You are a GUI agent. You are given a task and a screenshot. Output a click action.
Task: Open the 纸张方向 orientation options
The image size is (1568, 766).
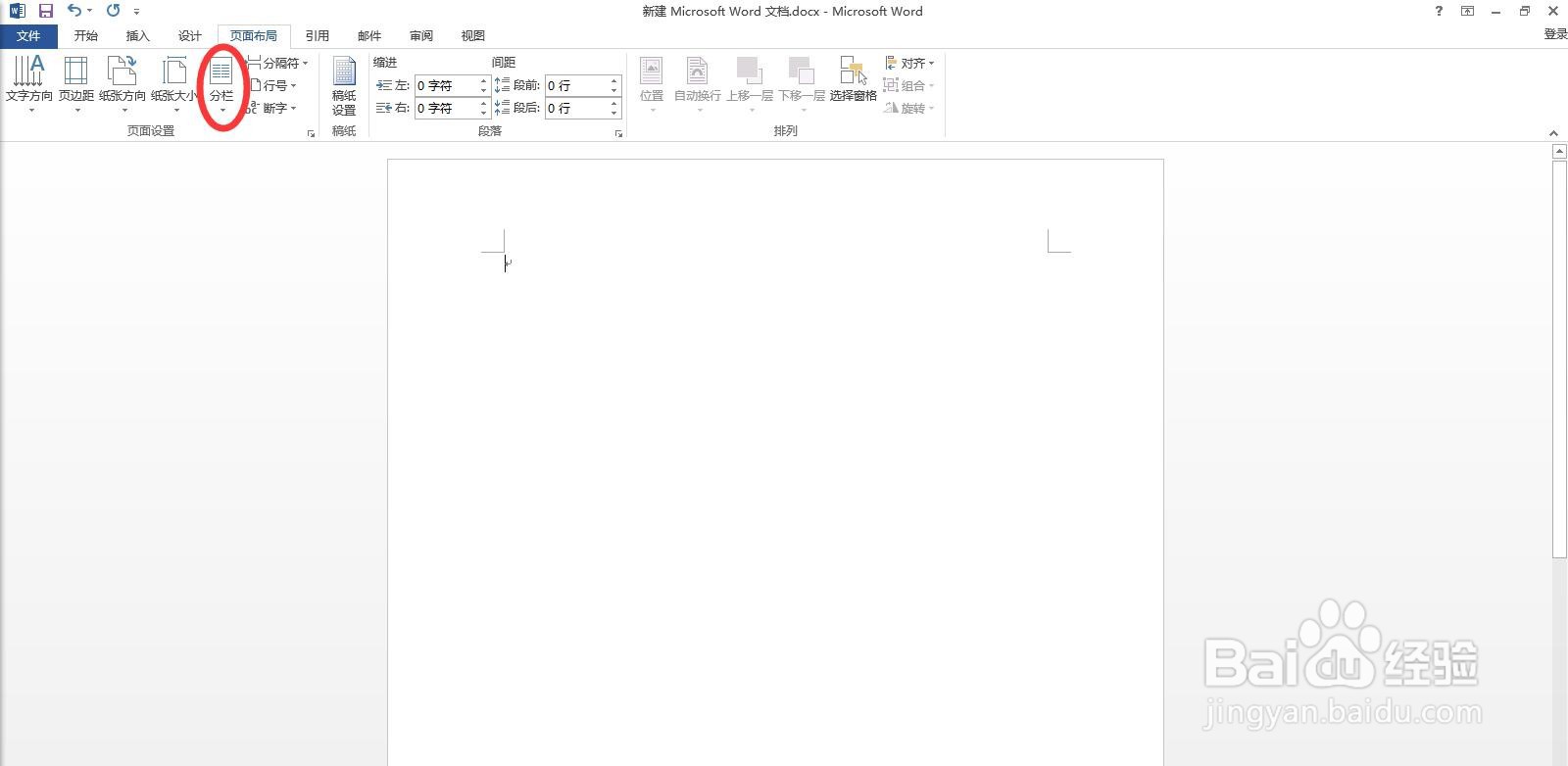122,84
